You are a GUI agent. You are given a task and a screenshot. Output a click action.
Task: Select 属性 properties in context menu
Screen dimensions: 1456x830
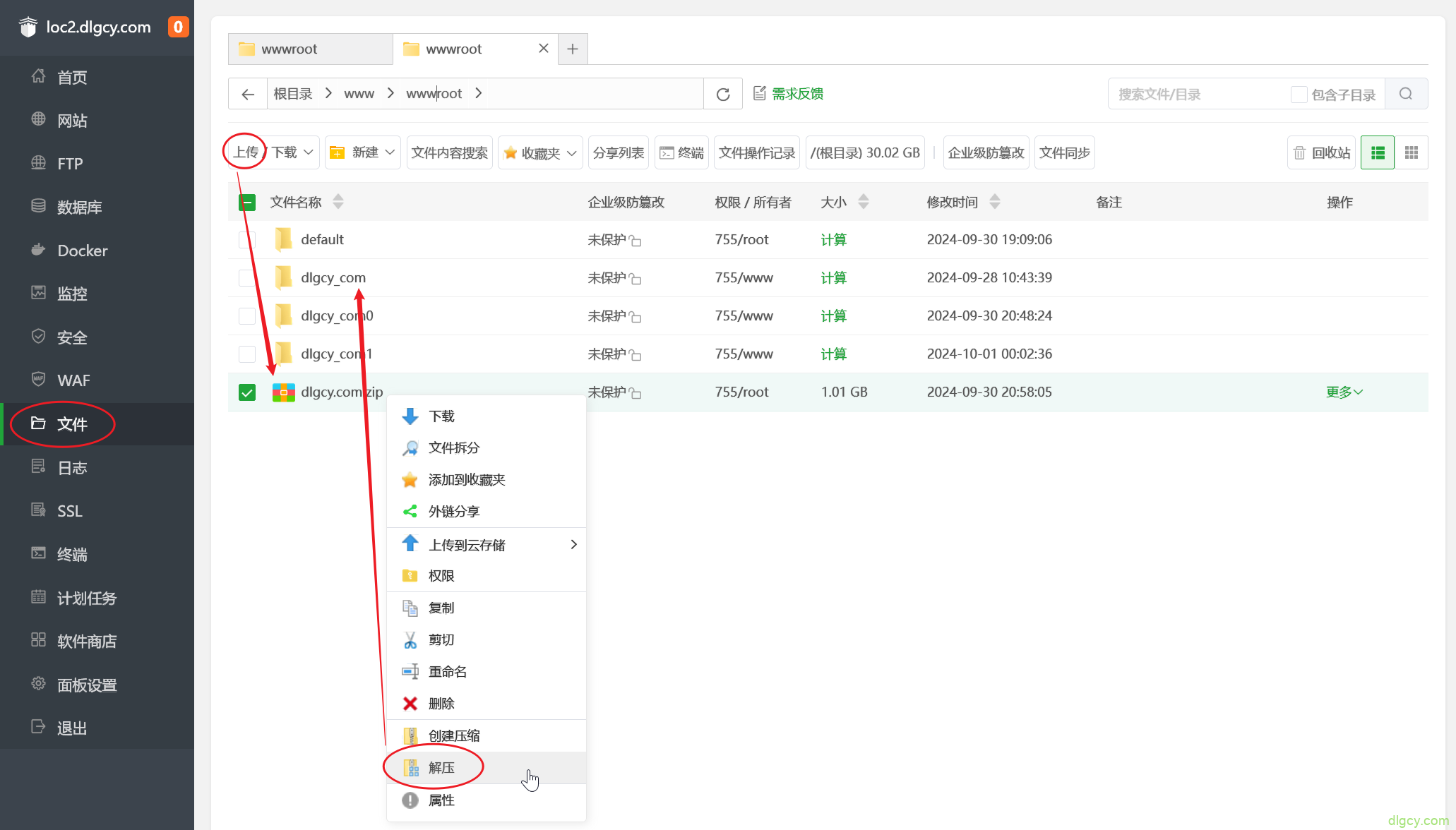tap(487, 800)
